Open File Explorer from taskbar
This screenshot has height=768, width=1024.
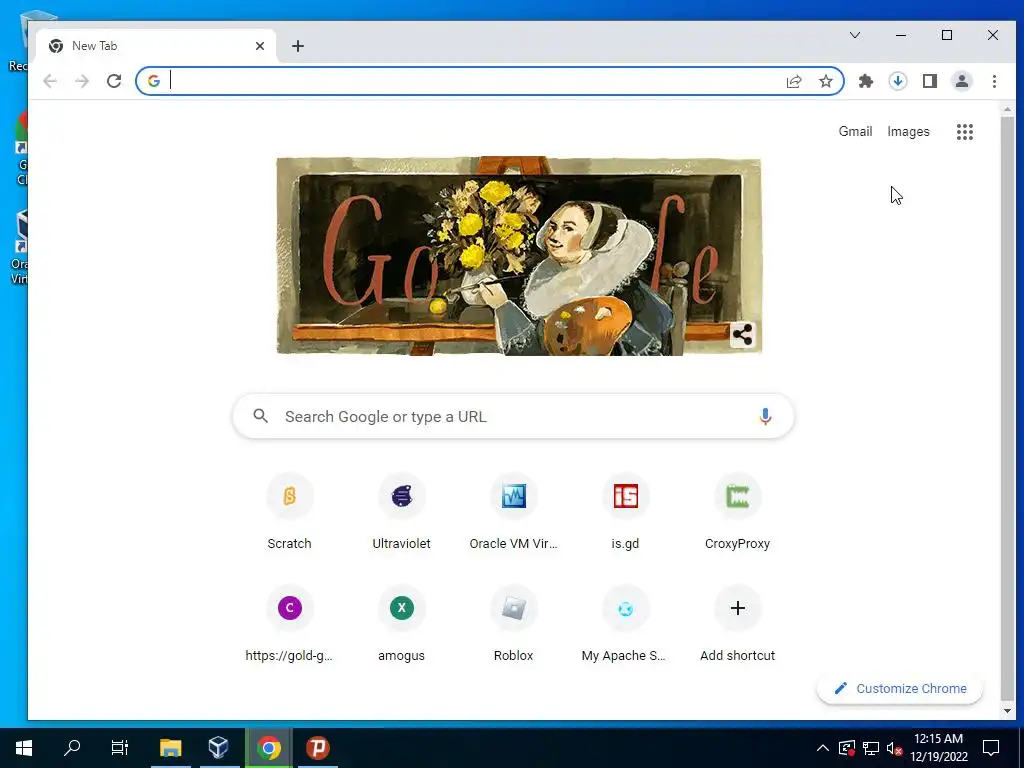pos(171,748)
